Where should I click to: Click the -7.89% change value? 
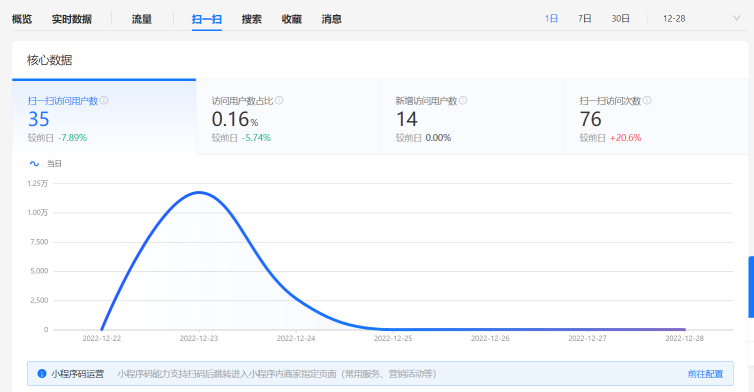coord(72,138)
